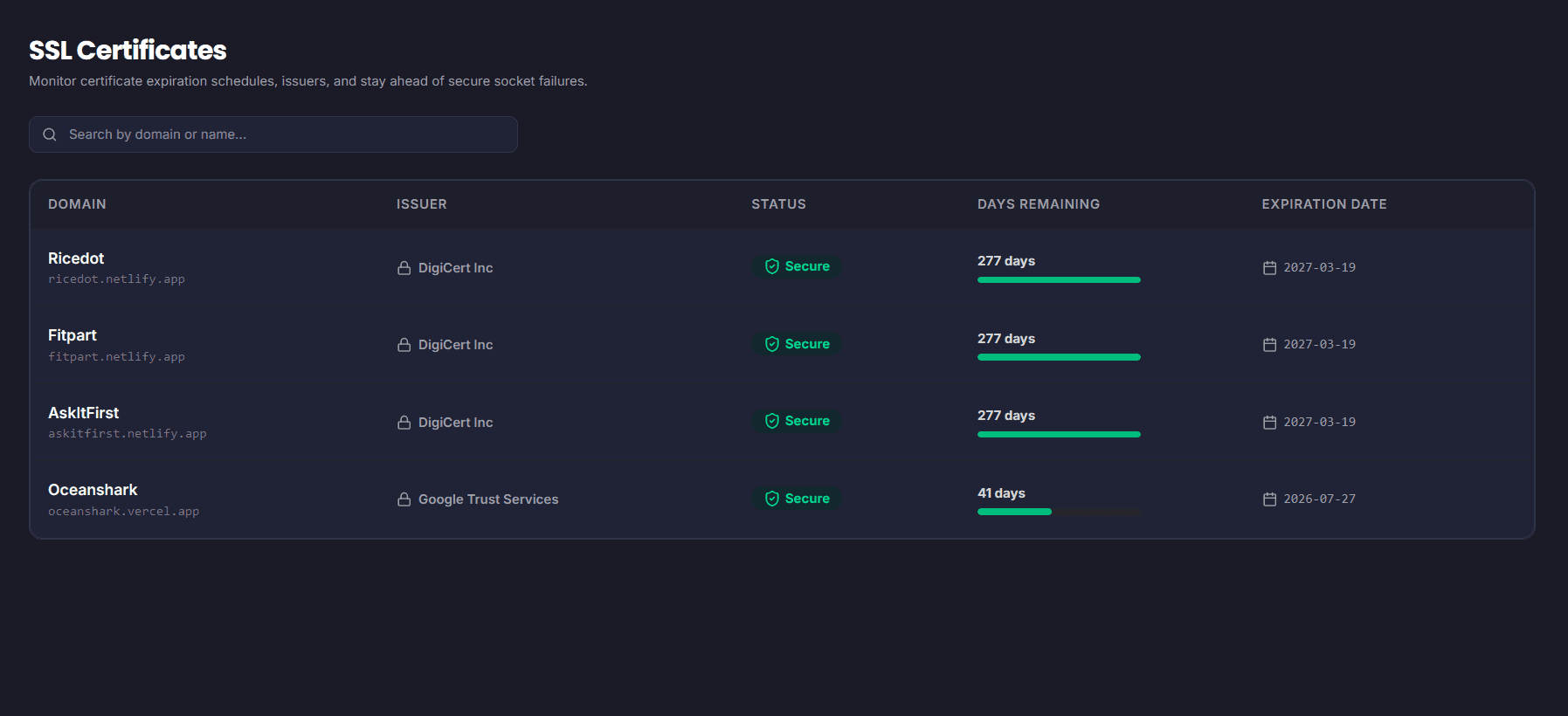Click 277 days in the Fitpart row
The height and width of the screenshot is (716, 1568).
click(x=1006, y=339)
